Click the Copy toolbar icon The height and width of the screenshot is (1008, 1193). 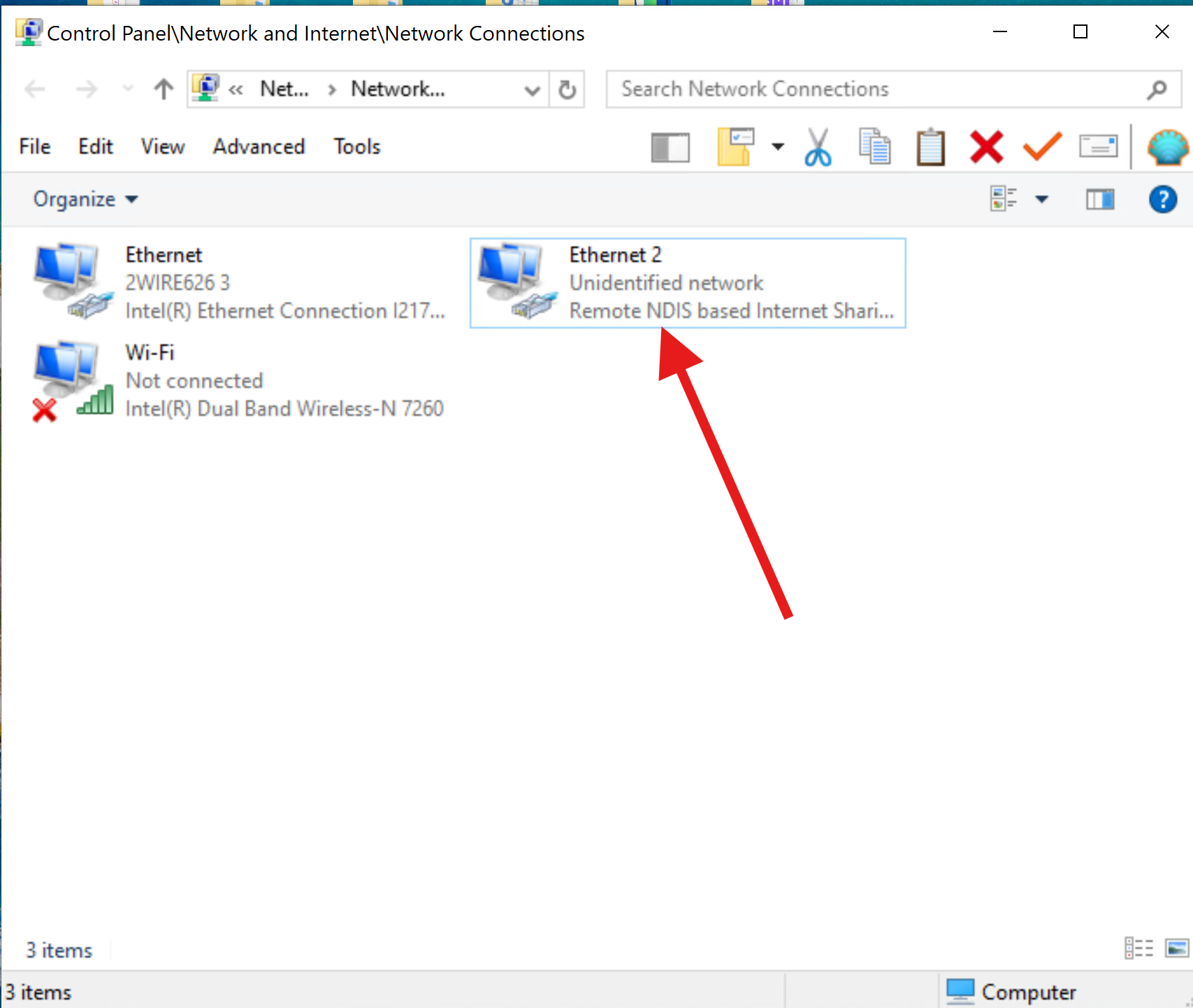pos(874,147)
